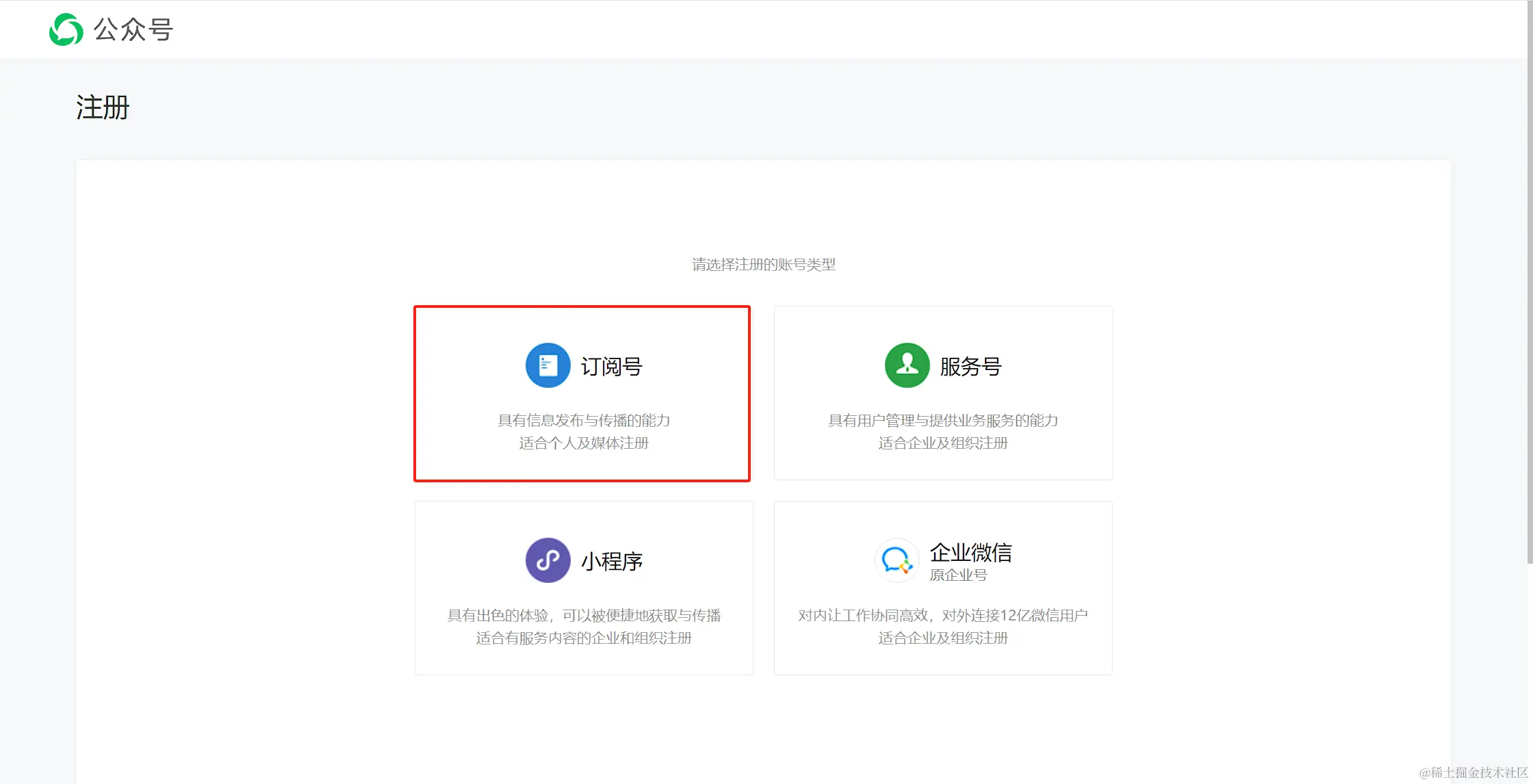Click the 请选择注册的账号类型 prompt text
The image size is (1533, 784).
pyautogui.click(x=763, y=264)
